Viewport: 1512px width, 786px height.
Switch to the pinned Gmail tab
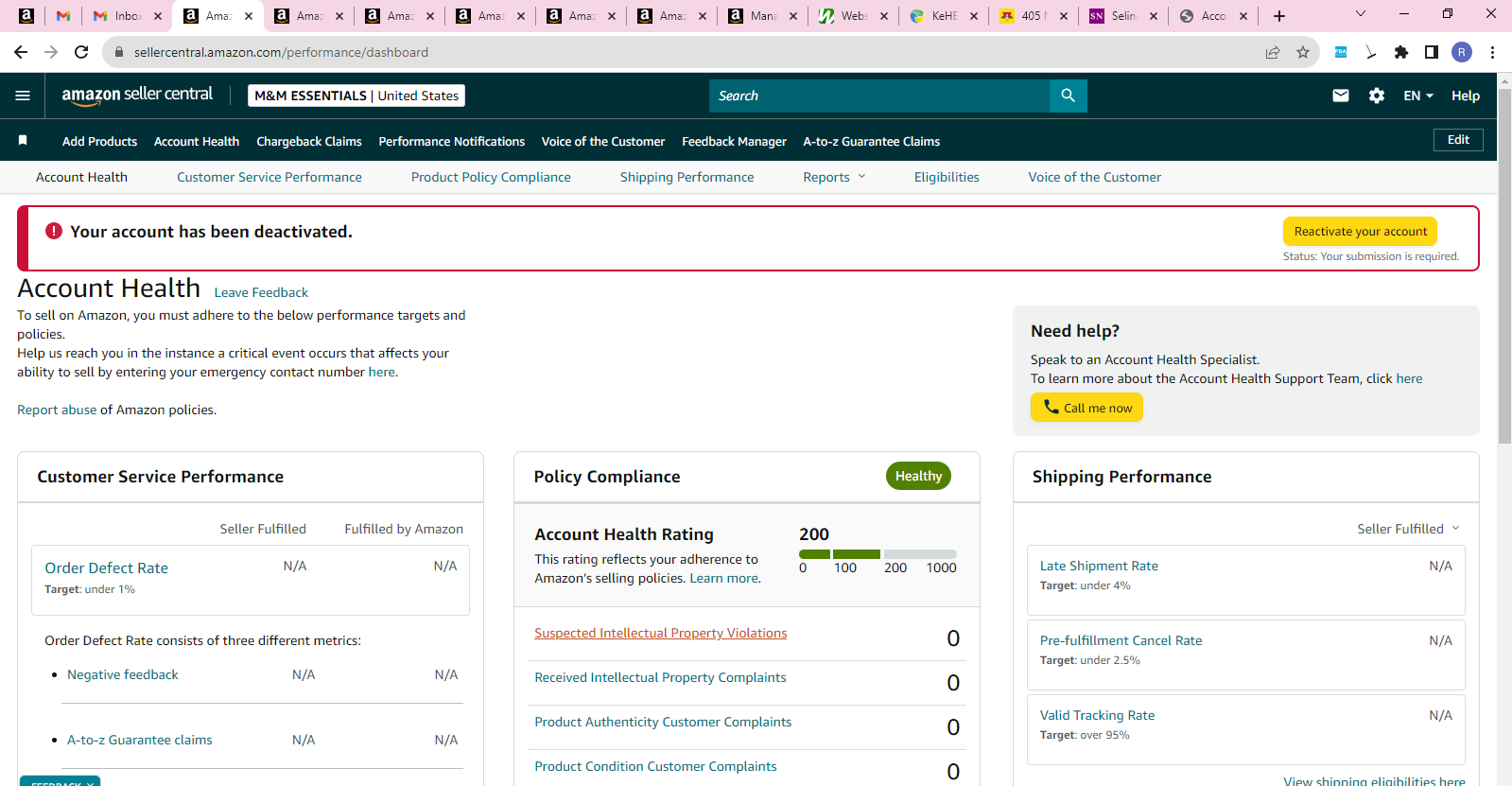tap(63, 16)
